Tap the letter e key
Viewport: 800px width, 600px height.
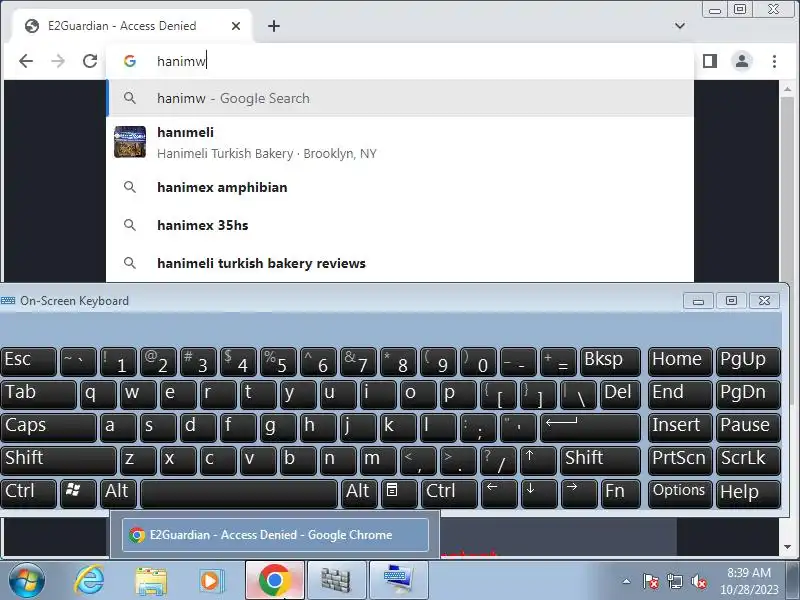[178, 394]
